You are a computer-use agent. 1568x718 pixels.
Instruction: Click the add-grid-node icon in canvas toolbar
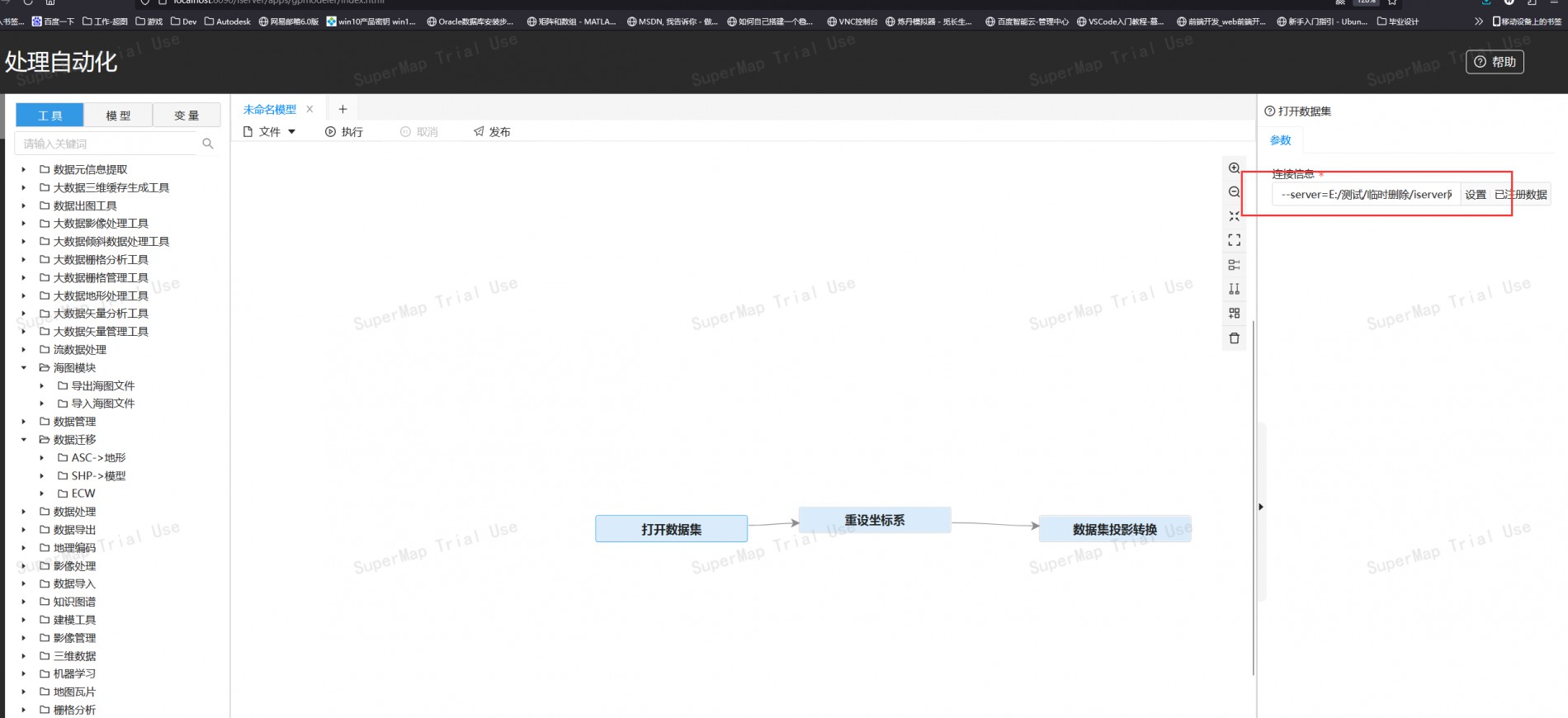pyautogui.click(x=1234, y=313)
